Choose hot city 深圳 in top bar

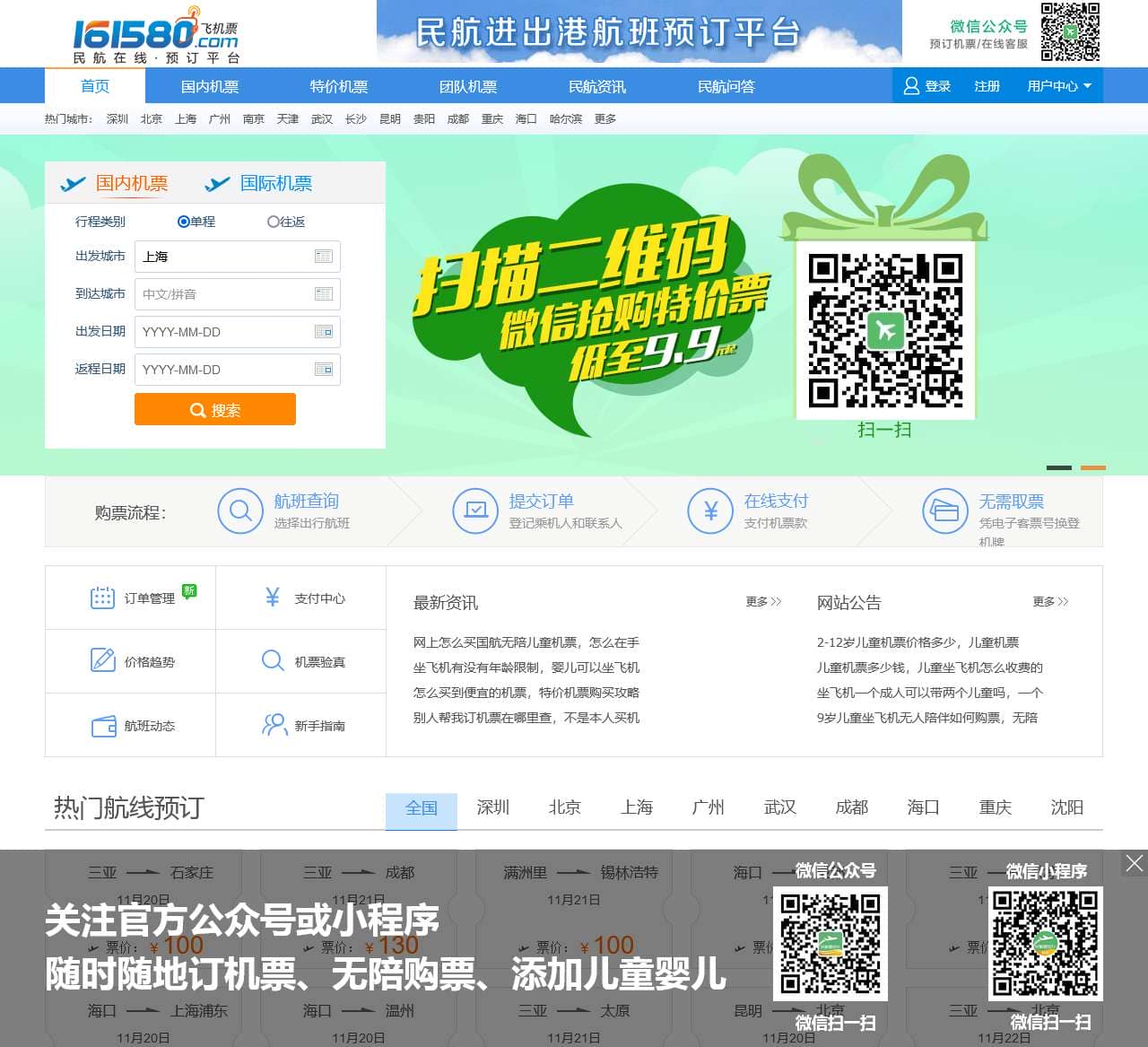pyautogui.click(x=117, y=118)
